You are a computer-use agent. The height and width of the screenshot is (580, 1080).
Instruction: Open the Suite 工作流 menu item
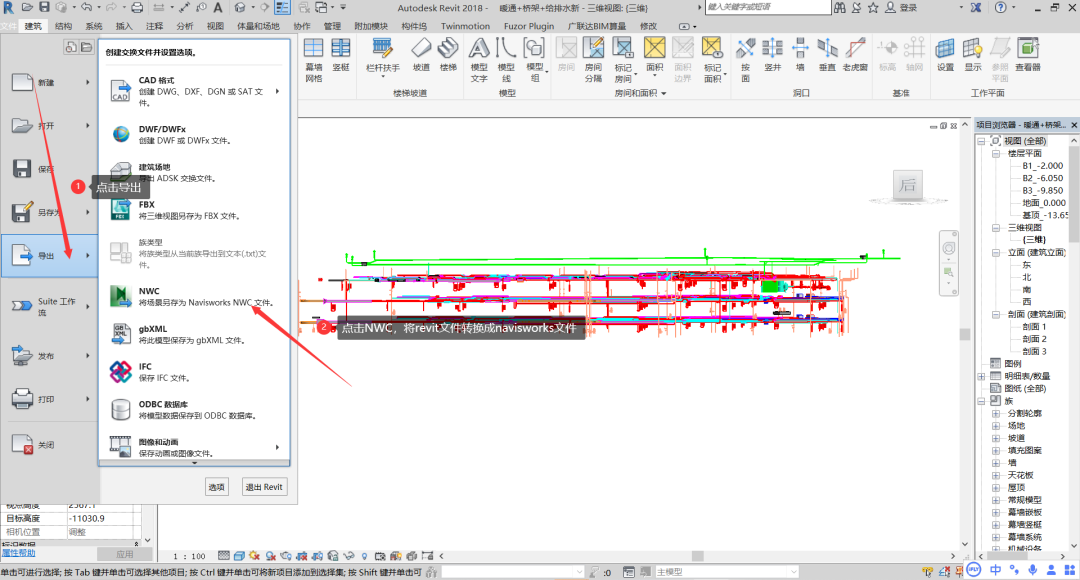pos(50,306)
